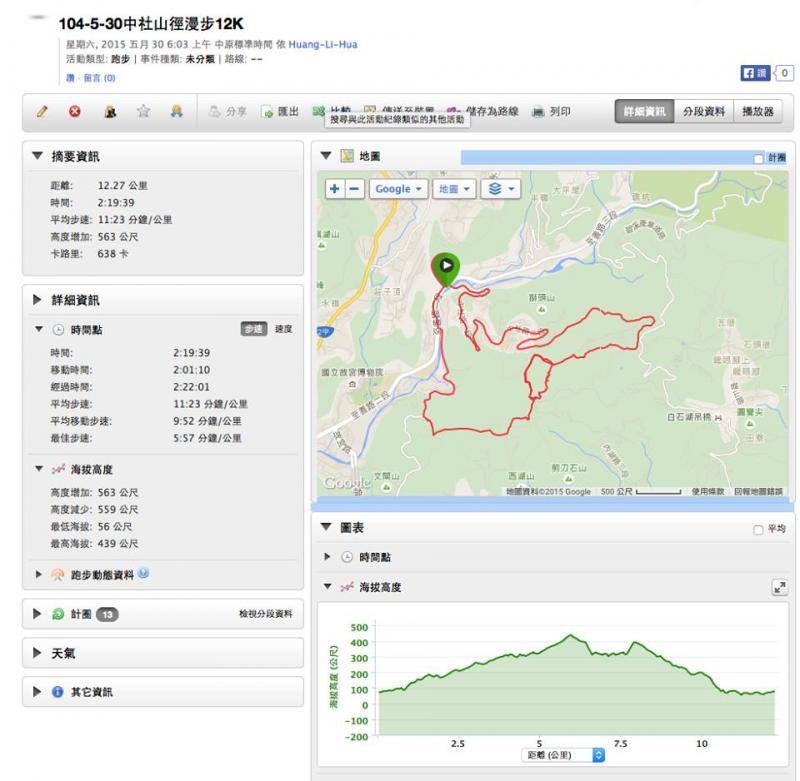Toggle the 平均 average checkbox in charts
800x781 pixels.
click(758, 530)
